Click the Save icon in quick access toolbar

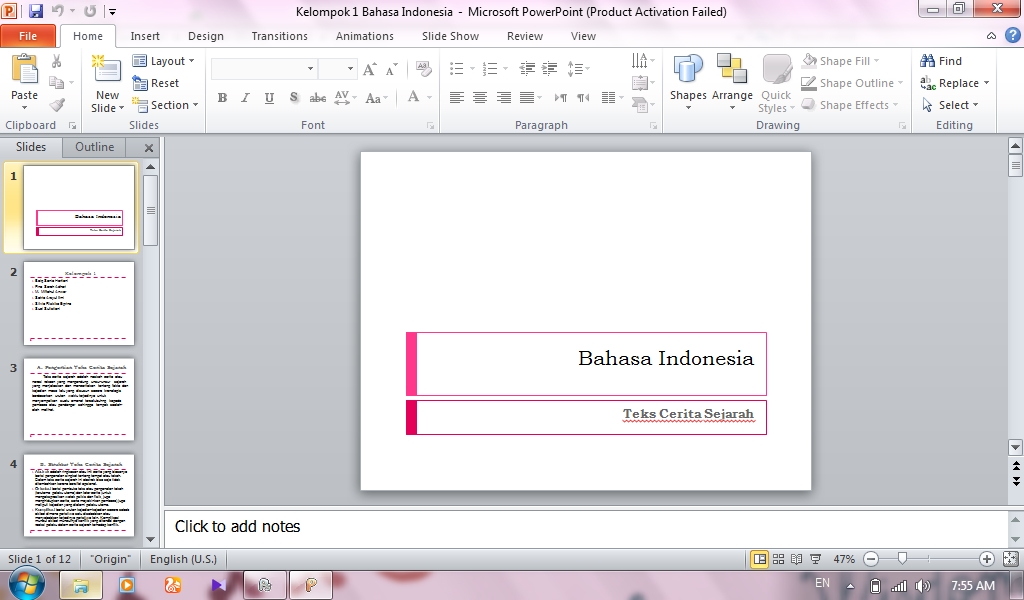click(36, 12)
